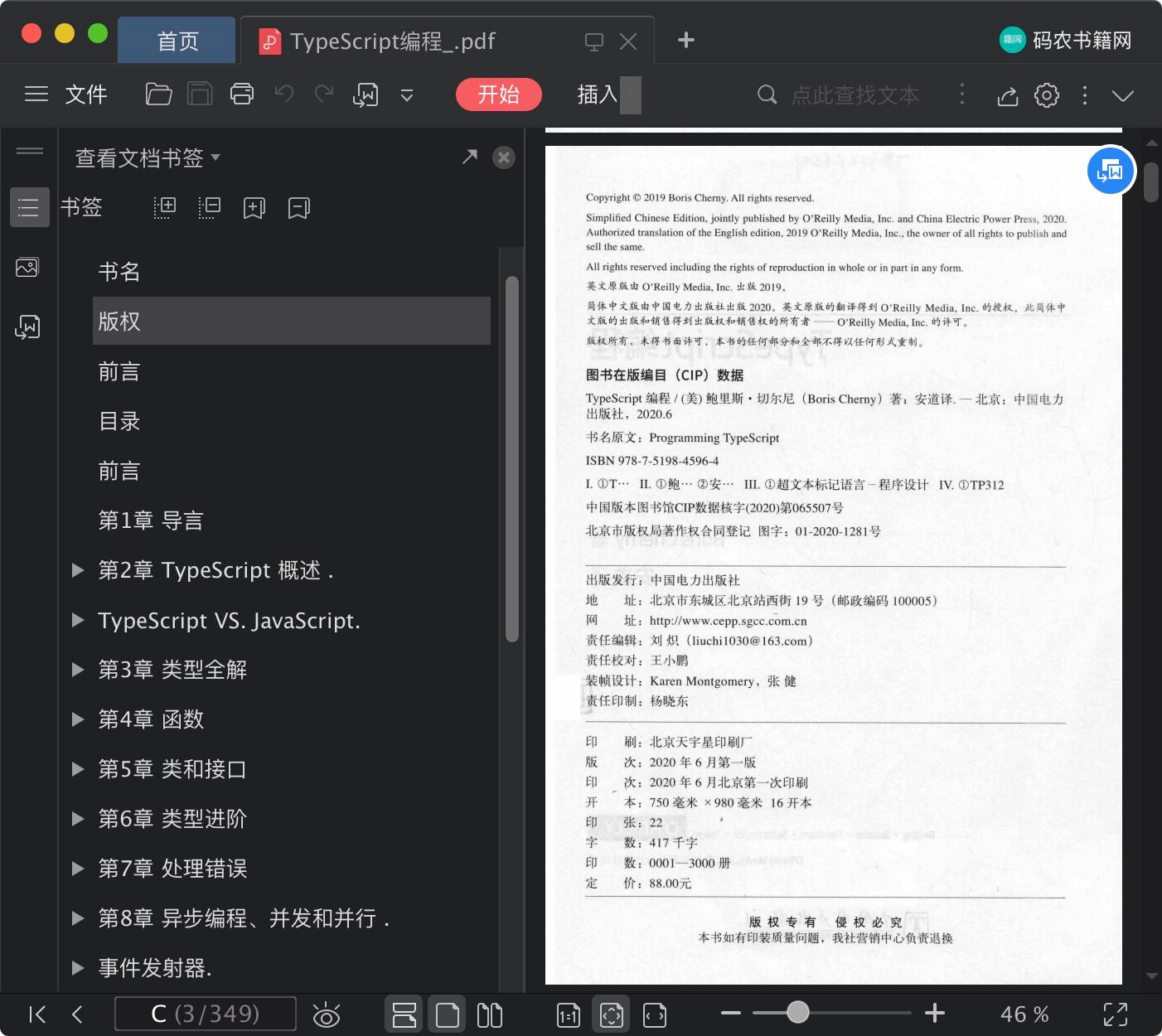Close the bookmark side panel
This screenshot has height=1036, width=1162.
504,157
